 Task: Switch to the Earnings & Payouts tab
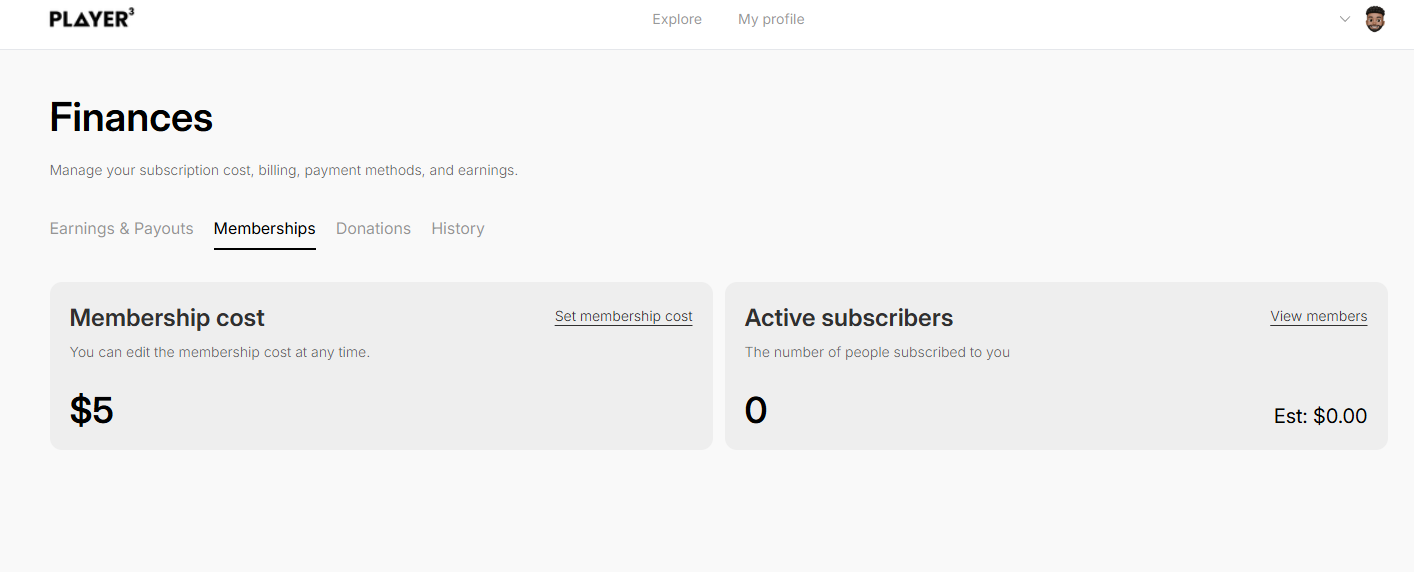point(121,228)
